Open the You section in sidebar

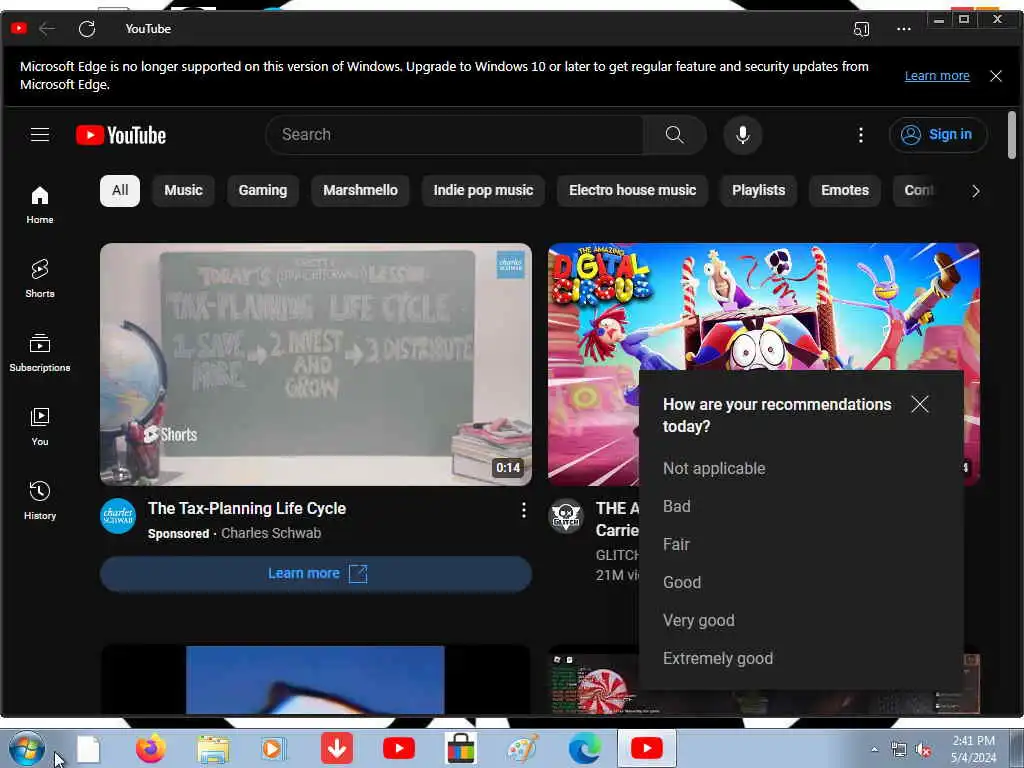click(x=40, y=426)
